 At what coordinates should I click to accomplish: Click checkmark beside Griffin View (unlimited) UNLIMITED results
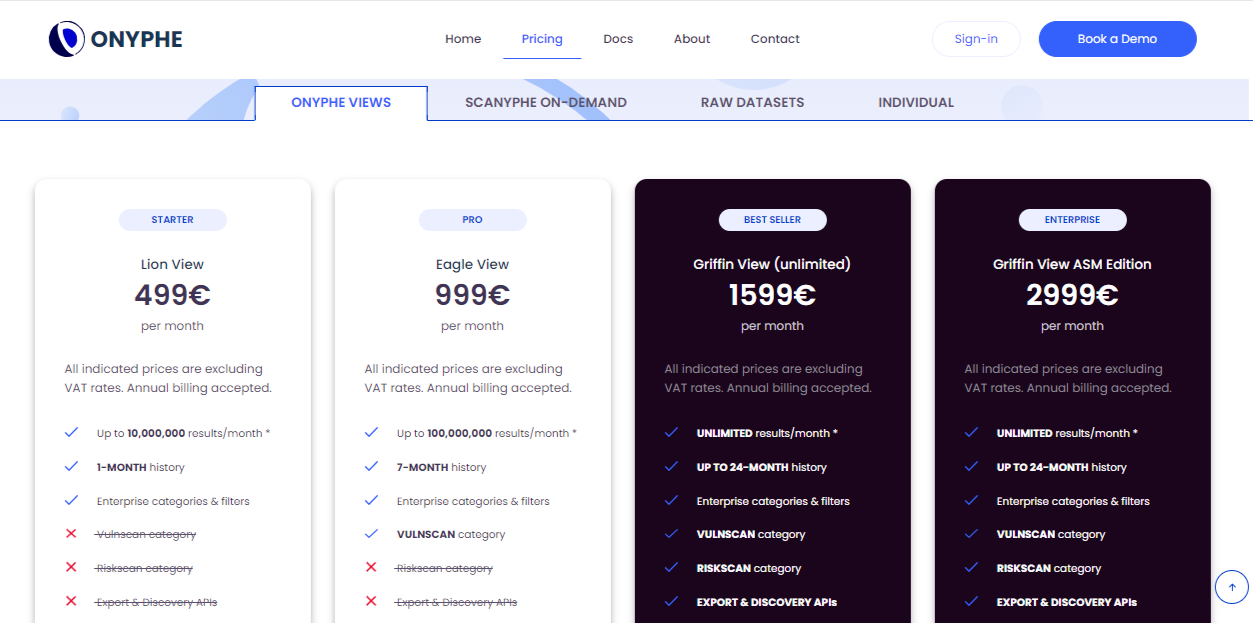click(x=671, y=433)
